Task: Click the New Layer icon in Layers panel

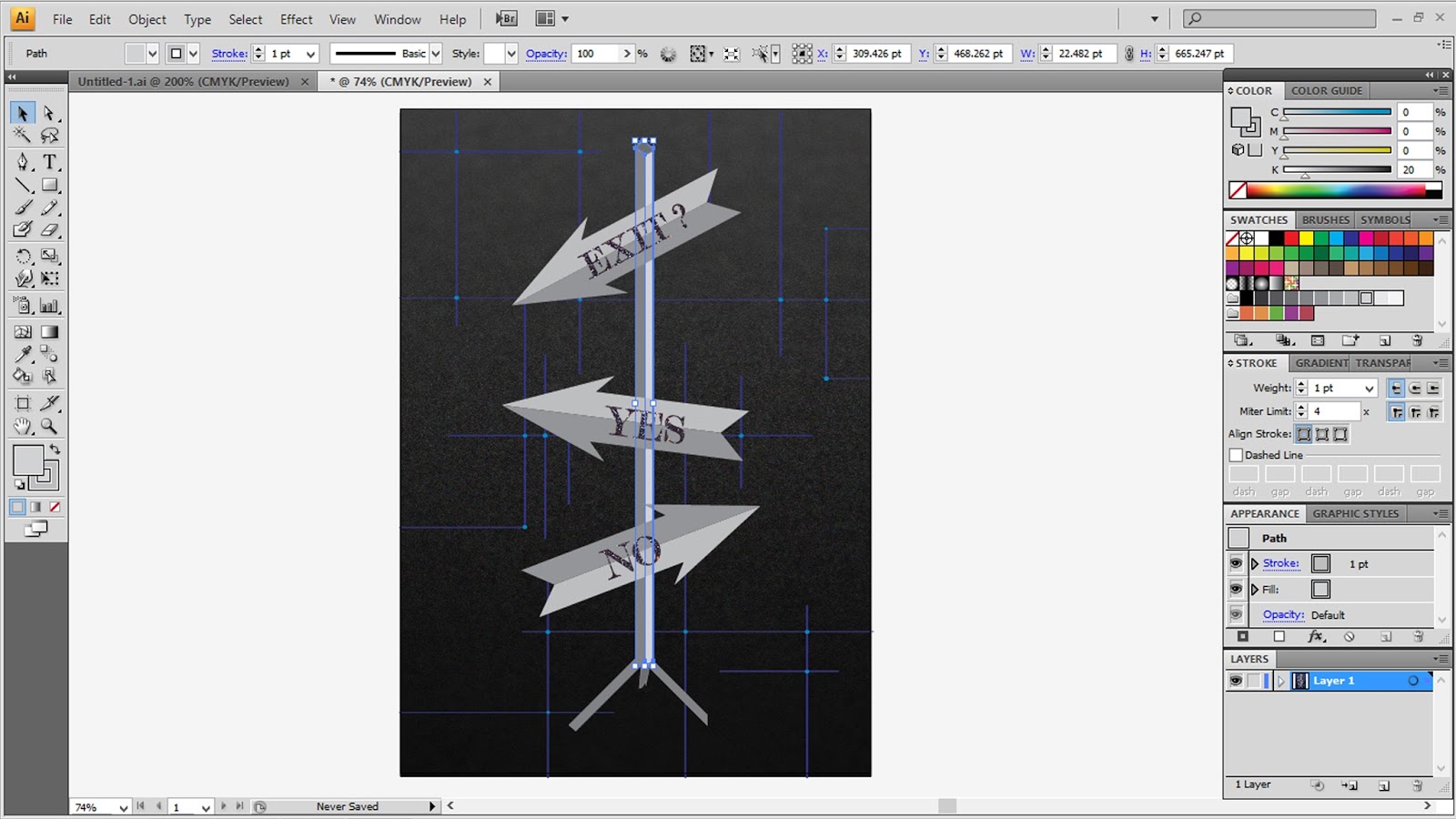Action: pos(1384,784)
